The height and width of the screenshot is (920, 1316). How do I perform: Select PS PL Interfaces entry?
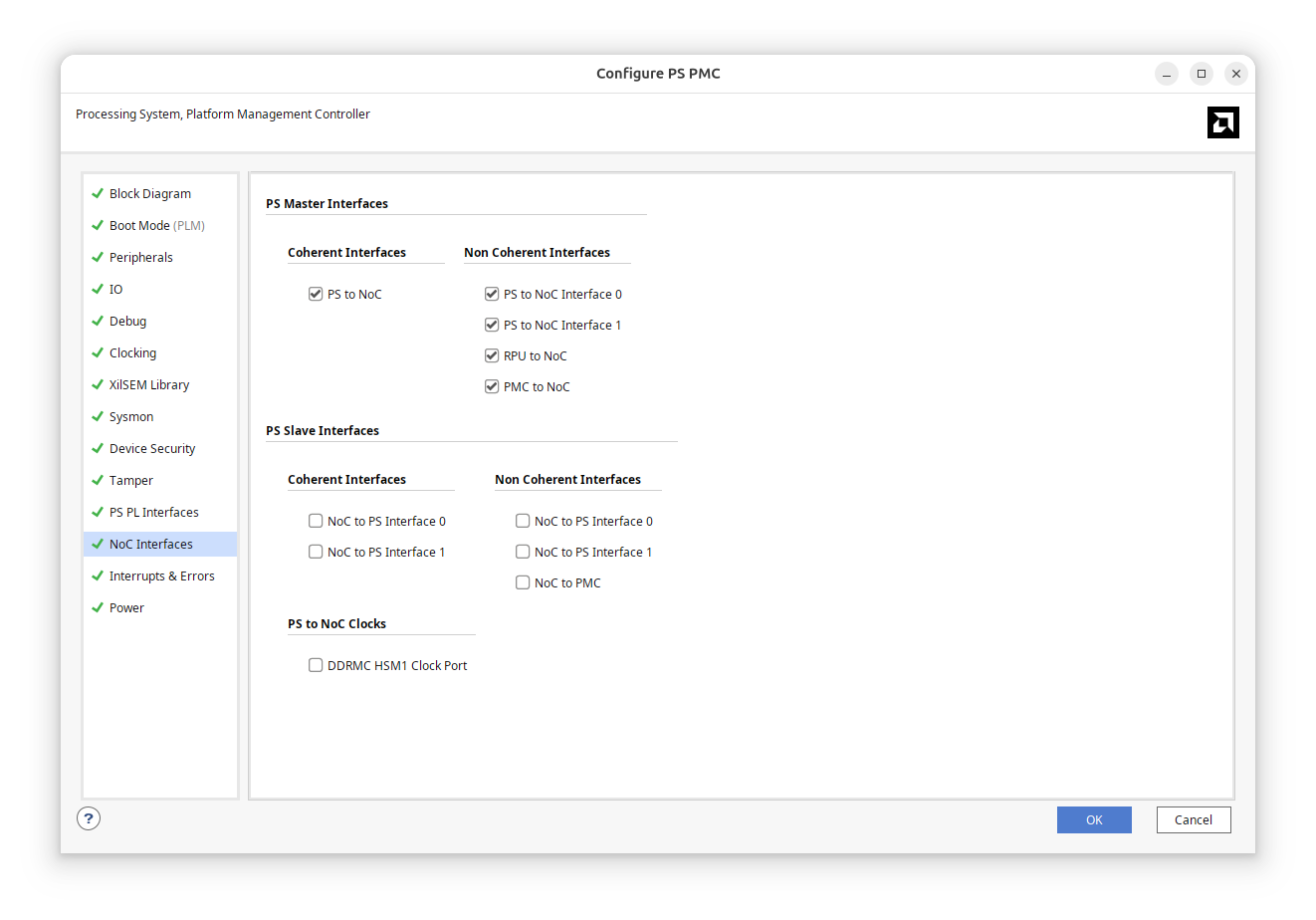point(153,513)
